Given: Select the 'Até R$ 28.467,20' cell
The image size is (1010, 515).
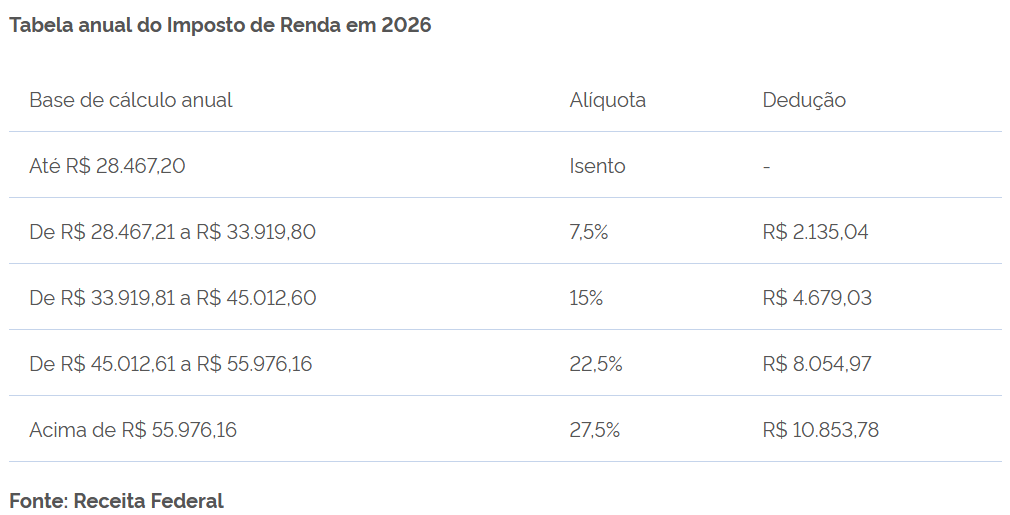Looking at the screenshot, I should pos(107,166).
